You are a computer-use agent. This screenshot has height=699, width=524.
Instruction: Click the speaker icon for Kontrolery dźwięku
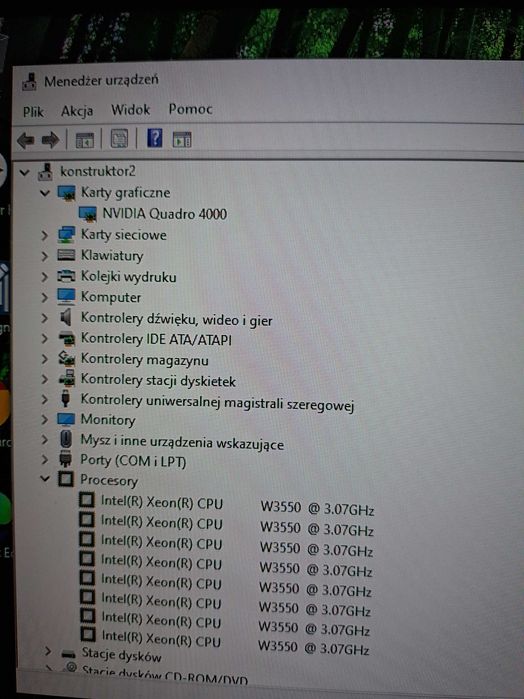click(x=66, y=317)
